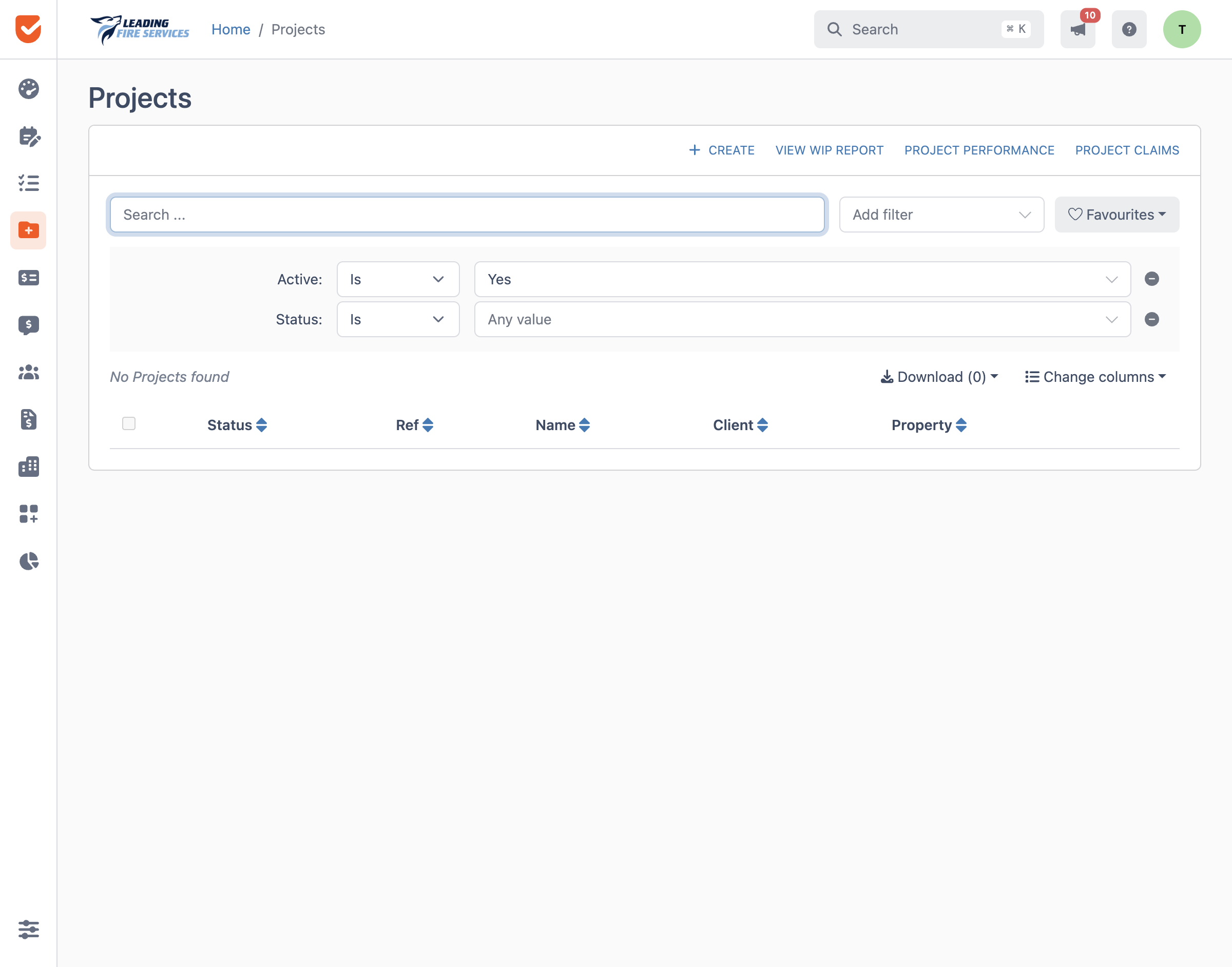Click VIEW WIP REPORT link
The image size is (1232, 967).
830,150
